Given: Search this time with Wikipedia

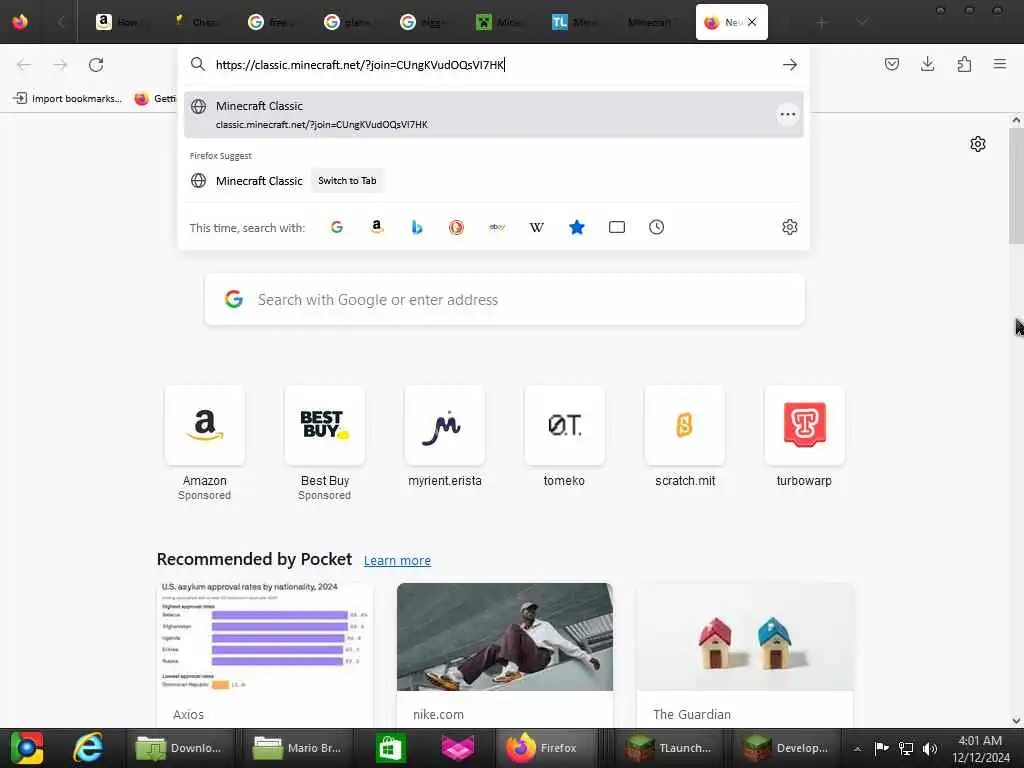Looking at the screenshot, I should (x=537, y=227).
